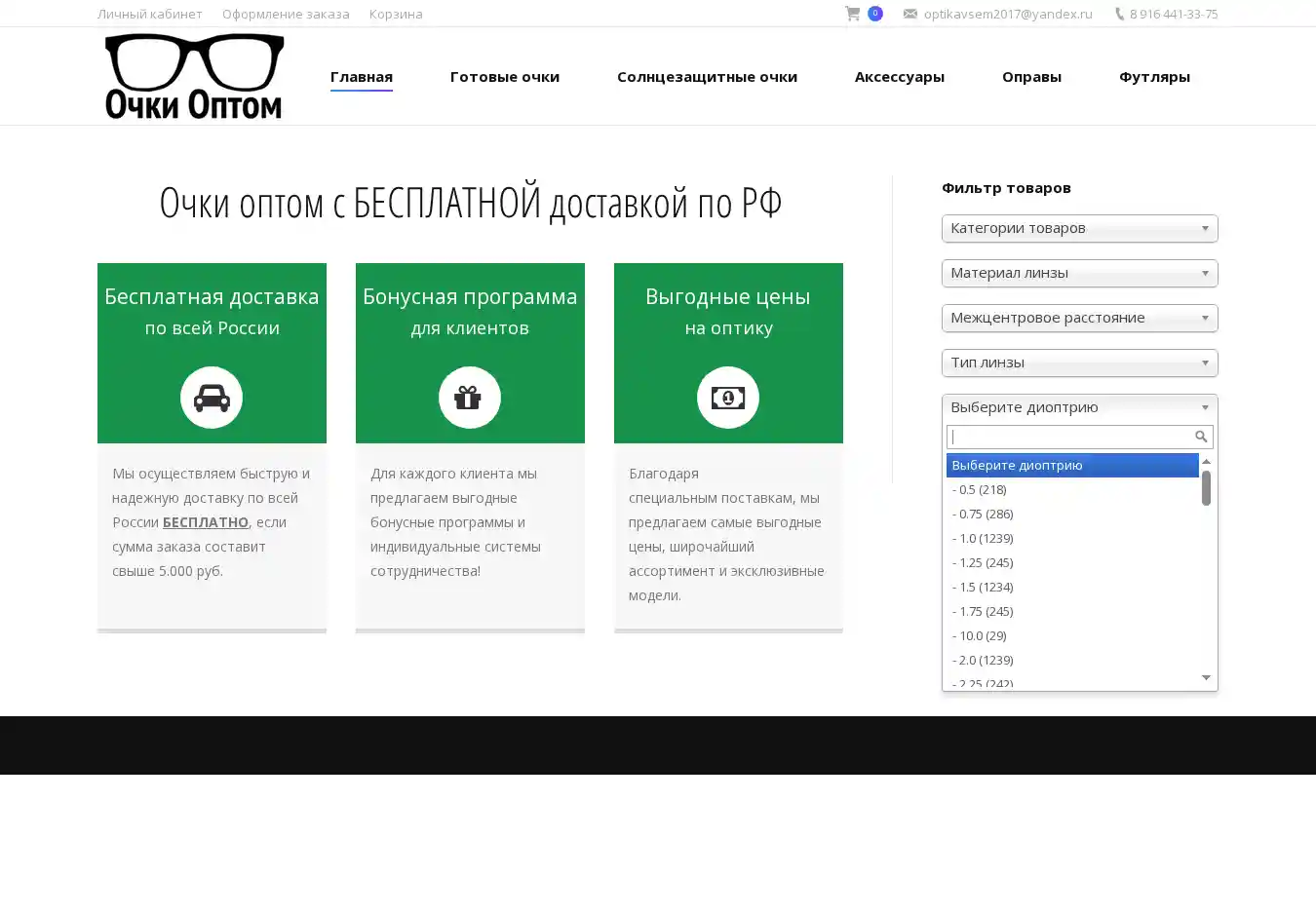1316x916 pixels.
Task: Click the phone handset icon
Action: tap(1119, 14)
